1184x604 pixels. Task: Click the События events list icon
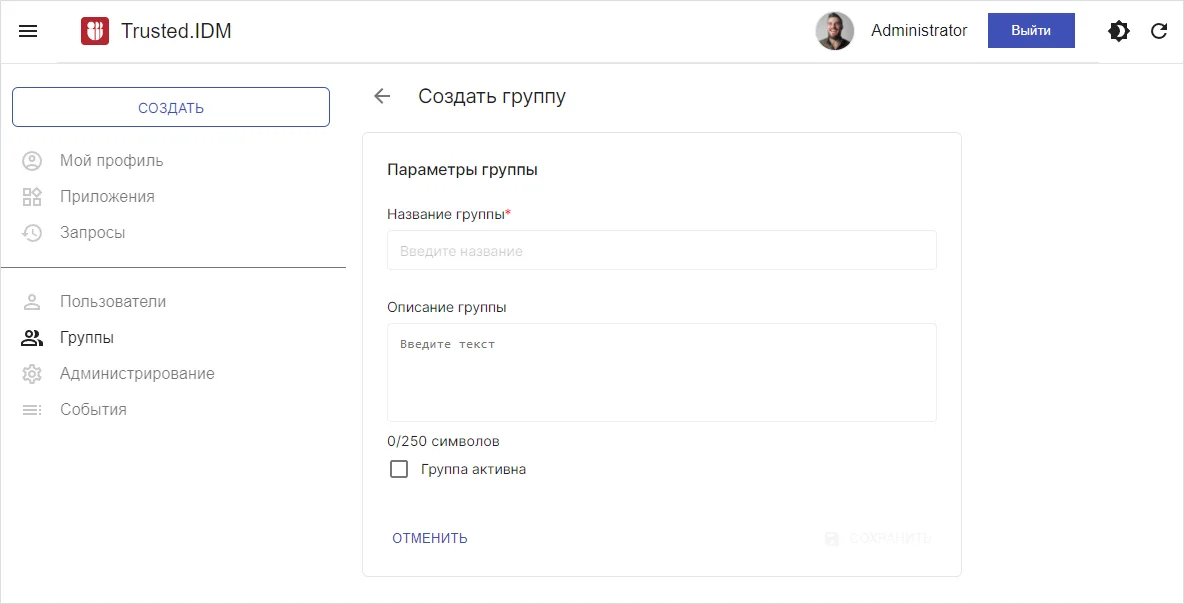(32, 409)
